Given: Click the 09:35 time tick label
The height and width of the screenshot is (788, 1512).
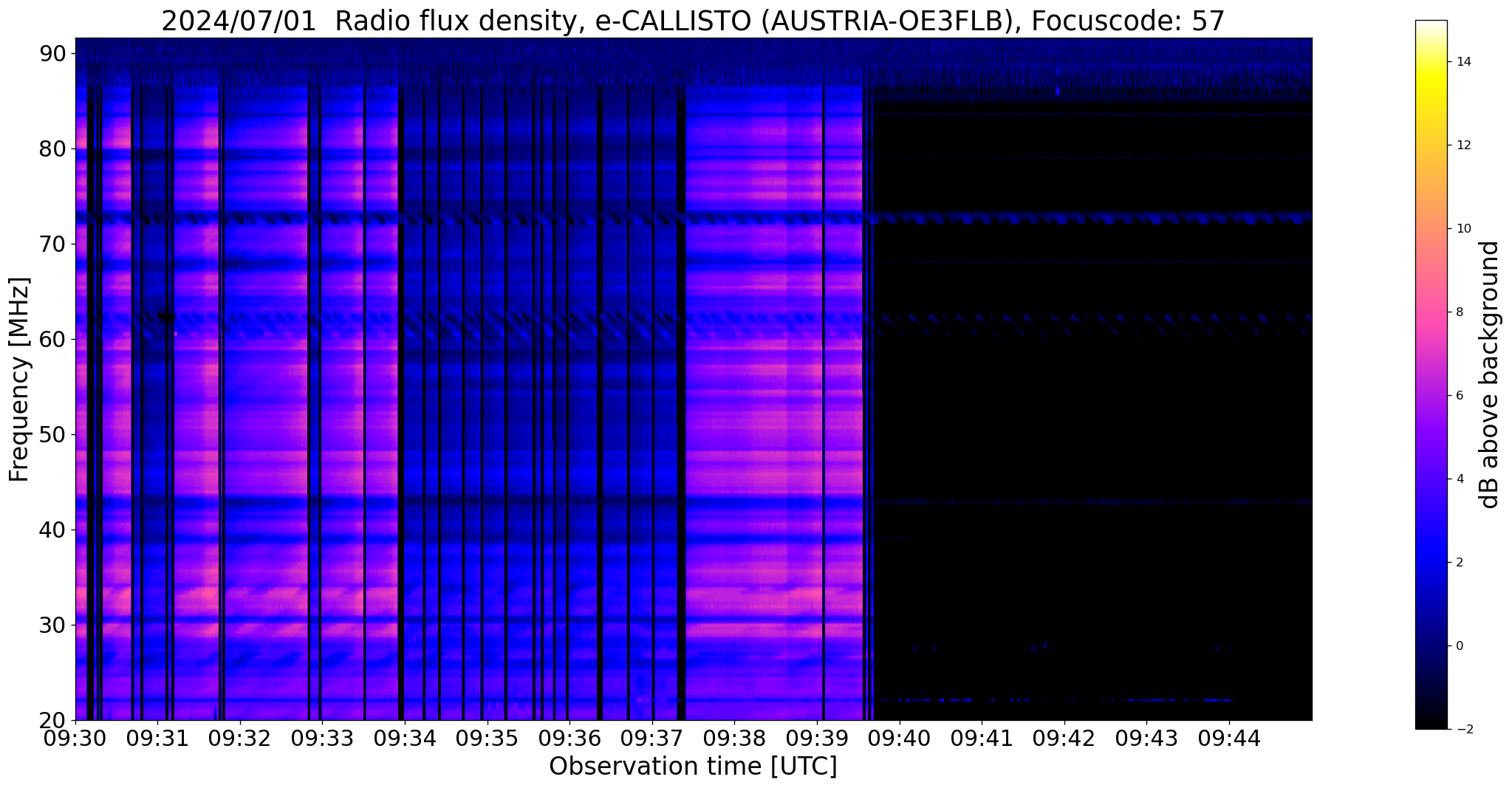Looking at the screenshot, I should coord(487,739).
